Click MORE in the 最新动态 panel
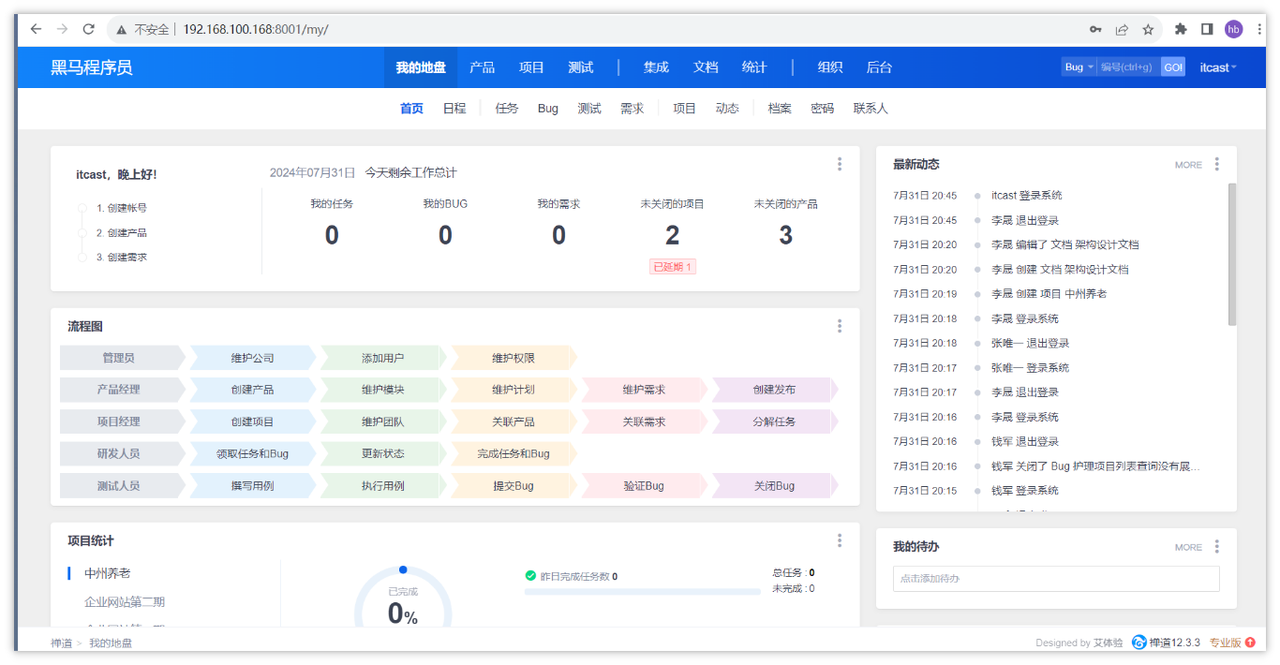The image size is (1280, 665). [x=1188, y=165]
